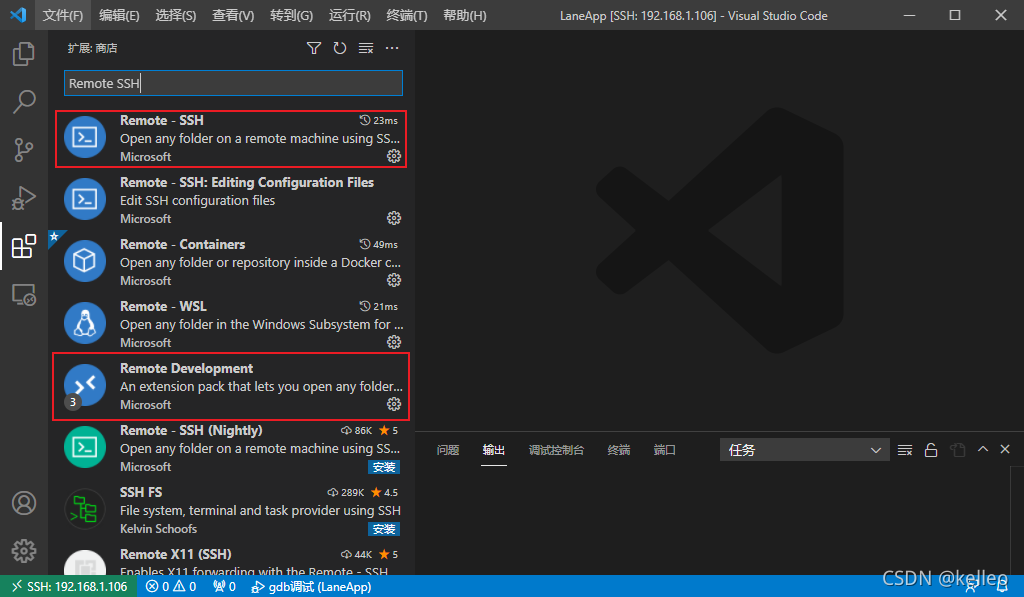This screenshot has width=1024, height=597.
Task: Open errors and warnings status item
Action: [171, 587]
